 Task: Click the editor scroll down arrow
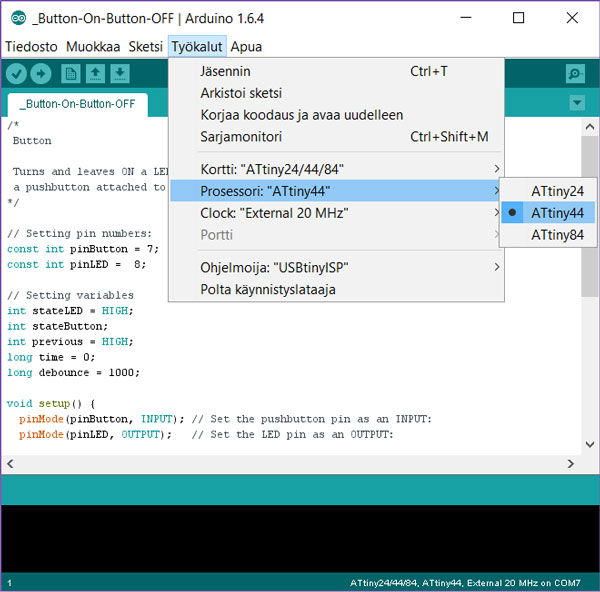coord(590,444)
